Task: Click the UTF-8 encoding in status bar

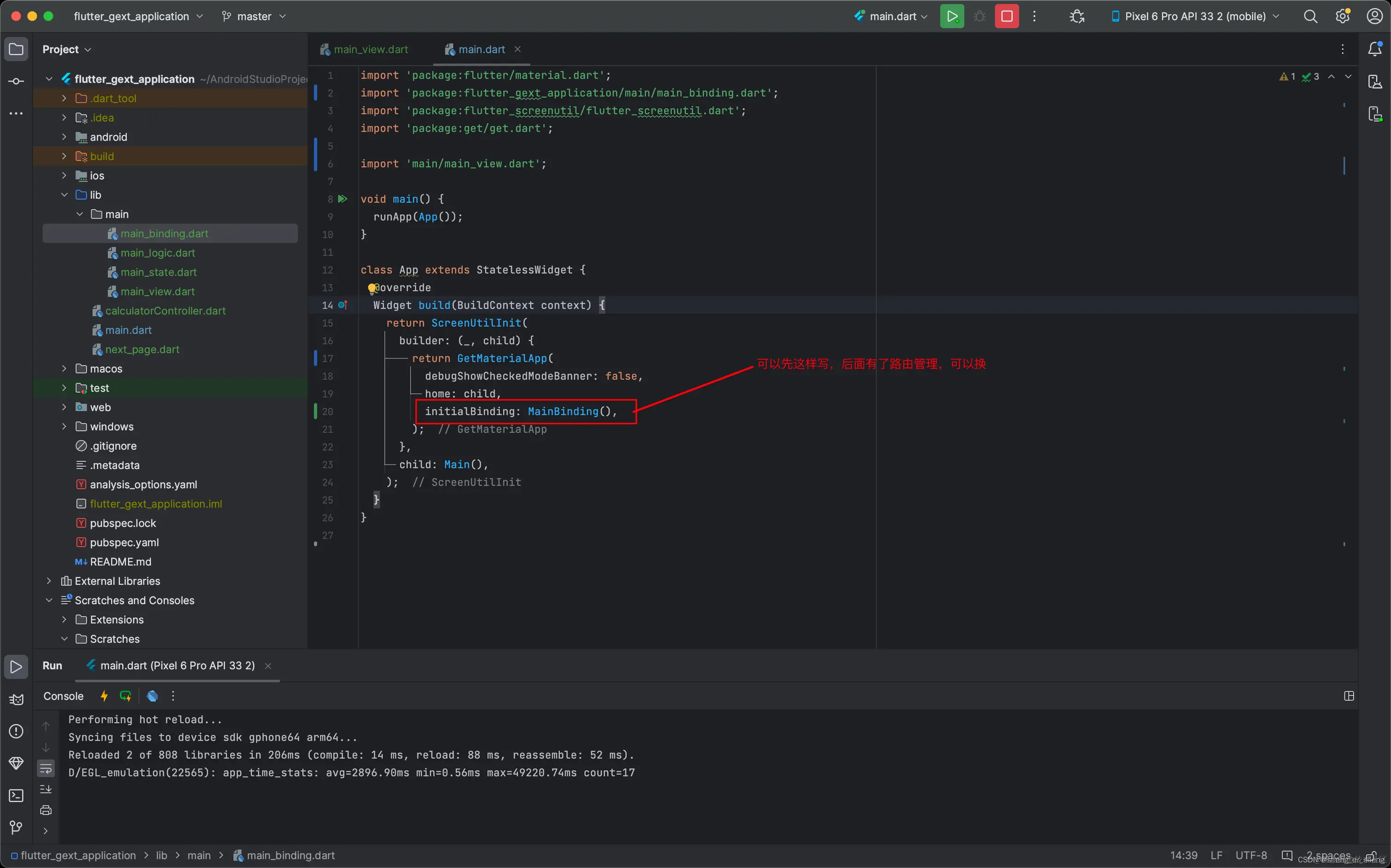Action: 1251,856
